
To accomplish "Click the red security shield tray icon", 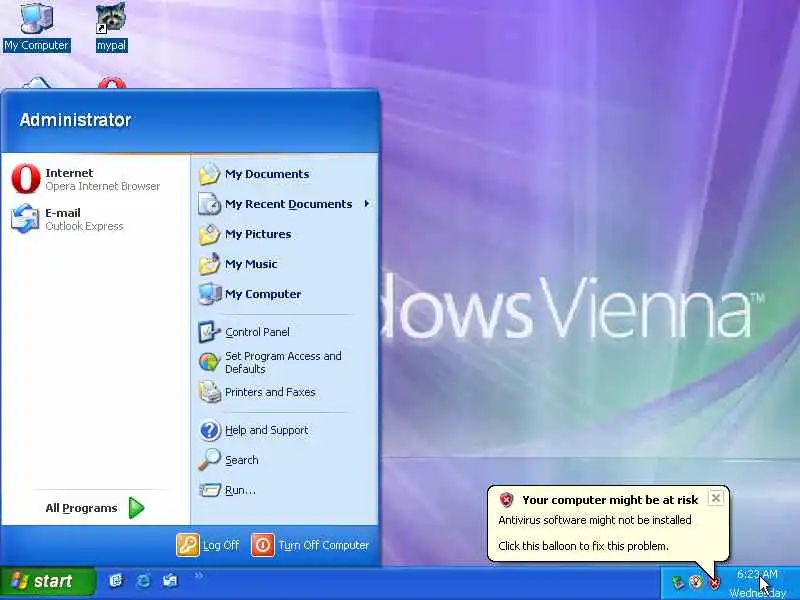I will point(714,582).
